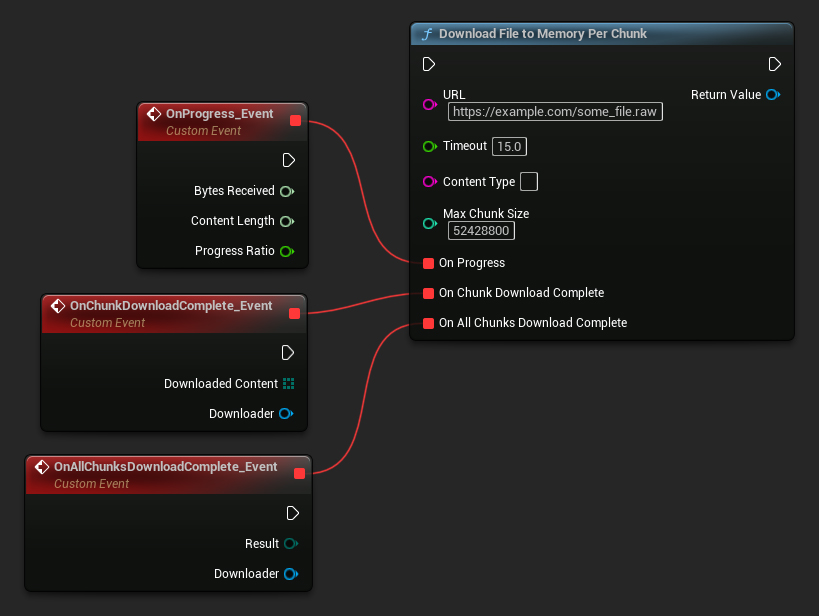
Task: Click the function icon on Download File node
Action: point(427,33)
